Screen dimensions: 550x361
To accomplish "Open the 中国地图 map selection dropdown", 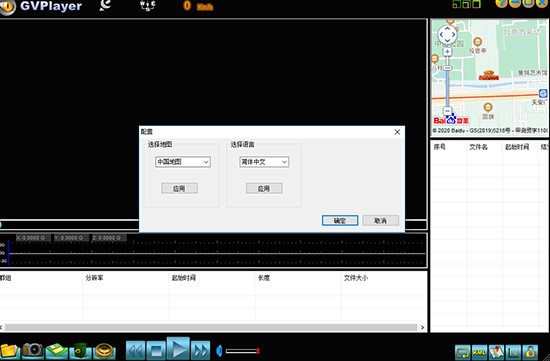I will pyautogui.click(x=183, y=162).
